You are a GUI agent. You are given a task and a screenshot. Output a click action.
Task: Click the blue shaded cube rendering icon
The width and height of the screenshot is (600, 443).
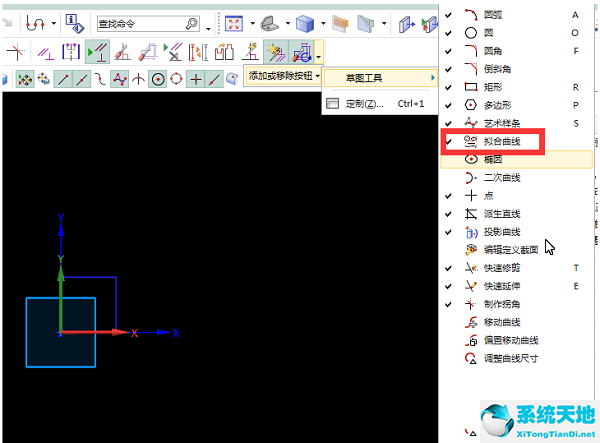[305, 24]
